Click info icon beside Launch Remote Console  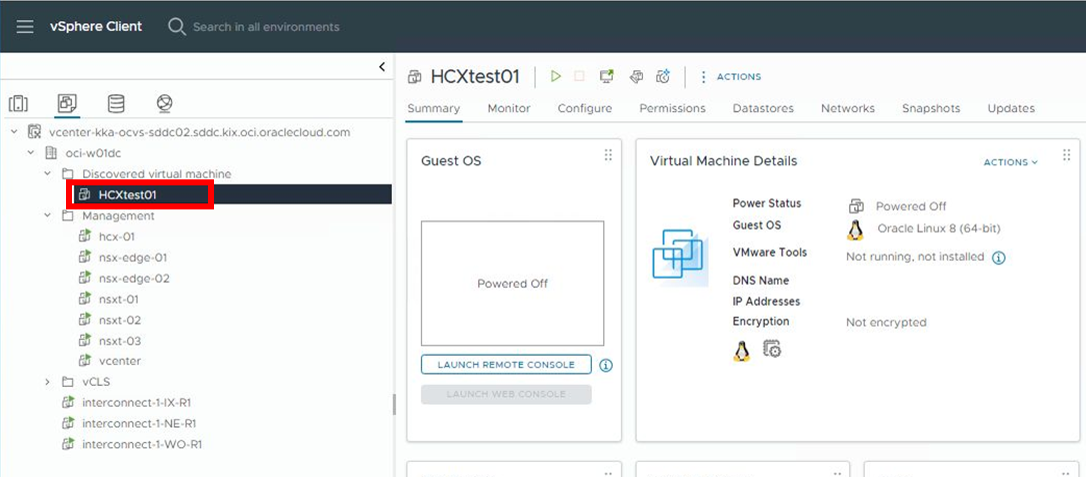tap(605, 365)
